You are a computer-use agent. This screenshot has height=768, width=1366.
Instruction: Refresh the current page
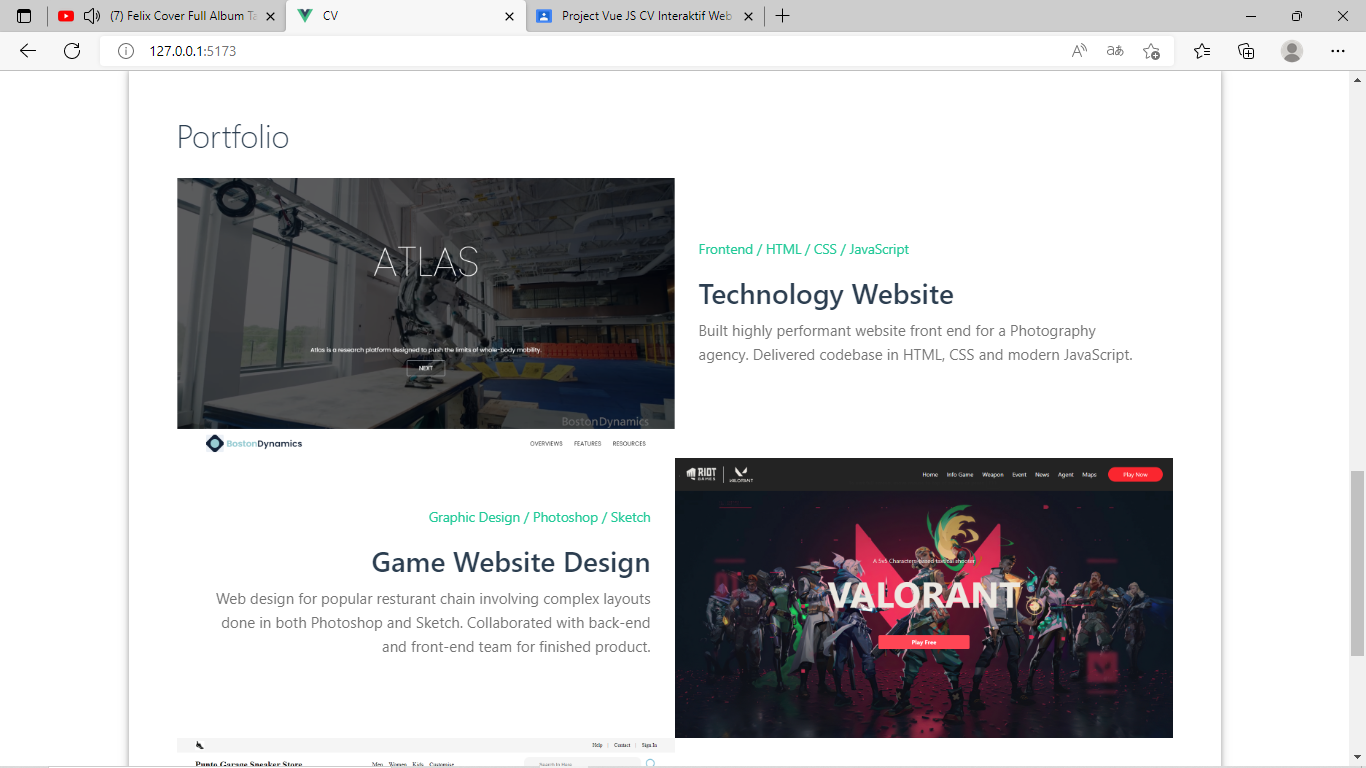pyautogui.click(x=72, y=51)
